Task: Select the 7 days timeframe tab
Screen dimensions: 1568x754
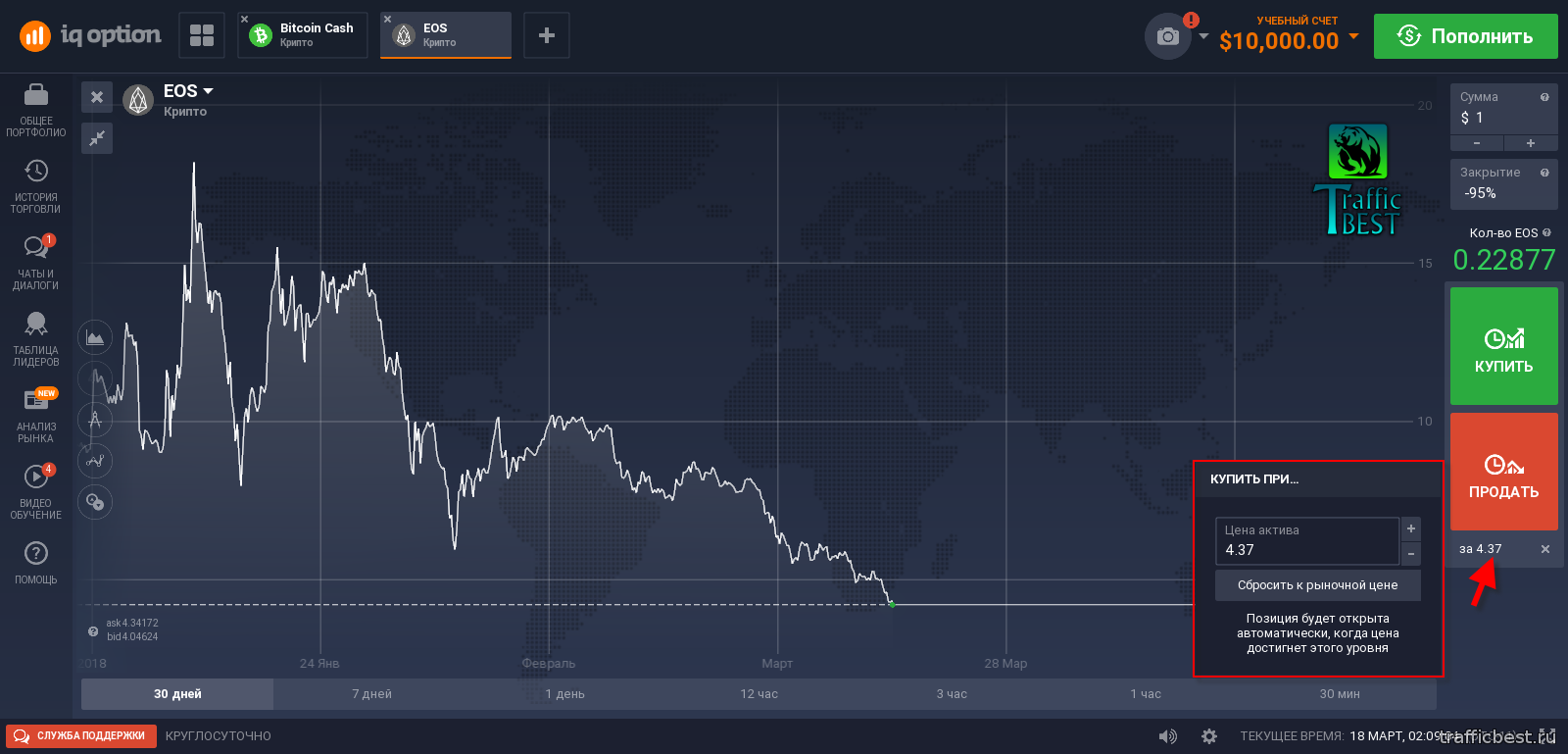Action: [x=371, y=694]
